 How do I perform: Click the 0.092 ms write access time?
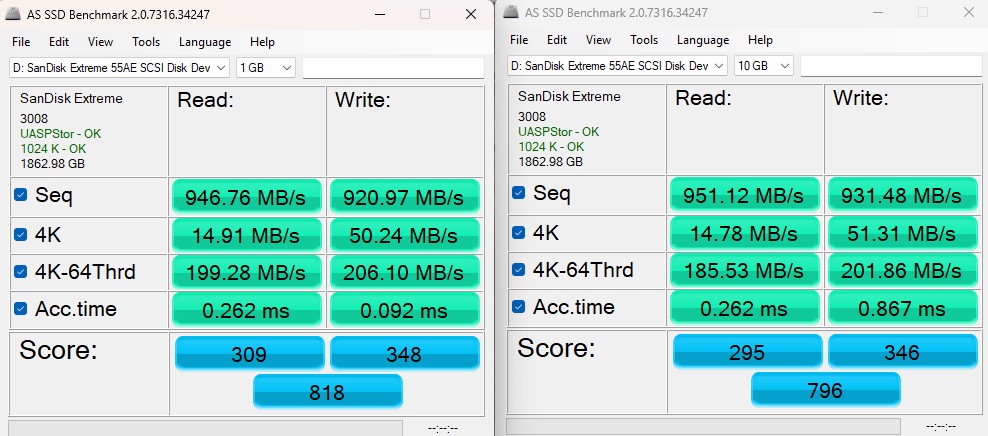[x=405, y=310]
